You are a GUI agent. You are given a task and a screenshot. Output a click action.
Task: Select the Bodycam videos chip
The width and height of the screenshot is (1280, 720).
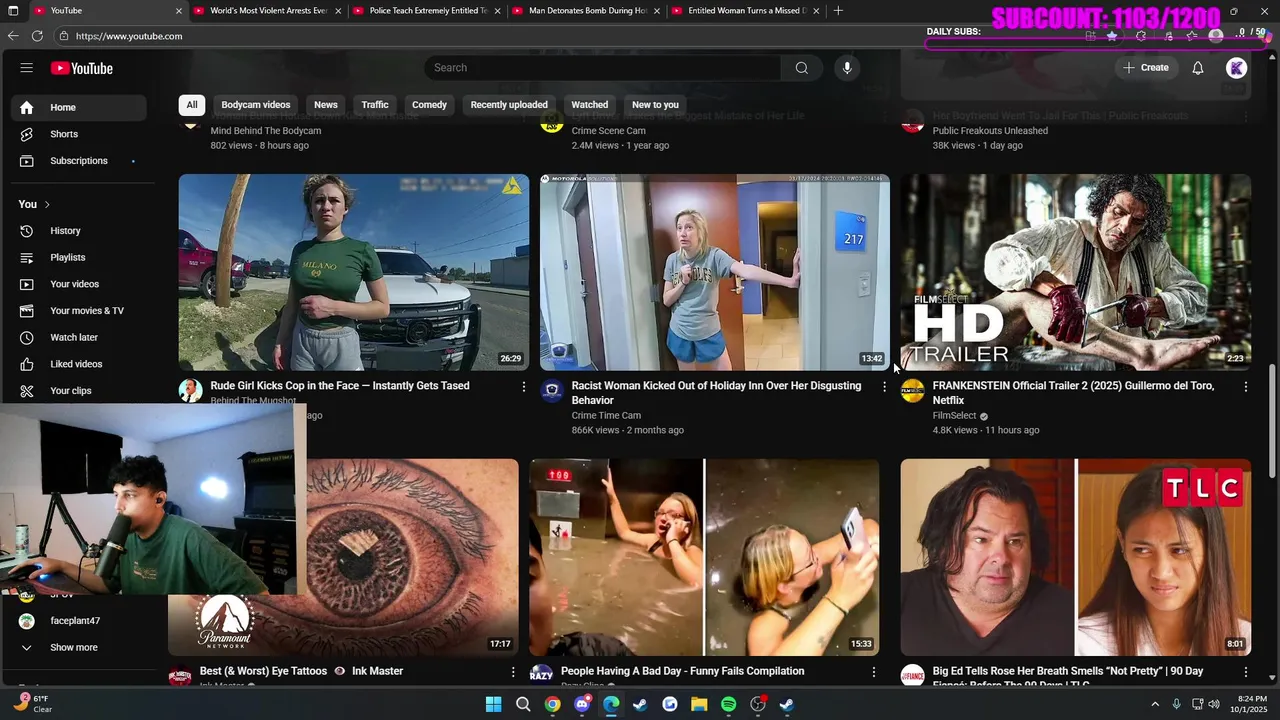point(256,105)
